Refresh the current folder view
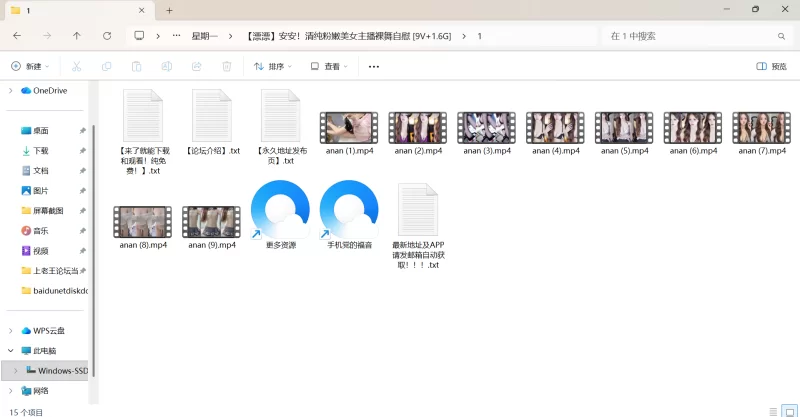800x417 pixels. [x=107, y=36]
